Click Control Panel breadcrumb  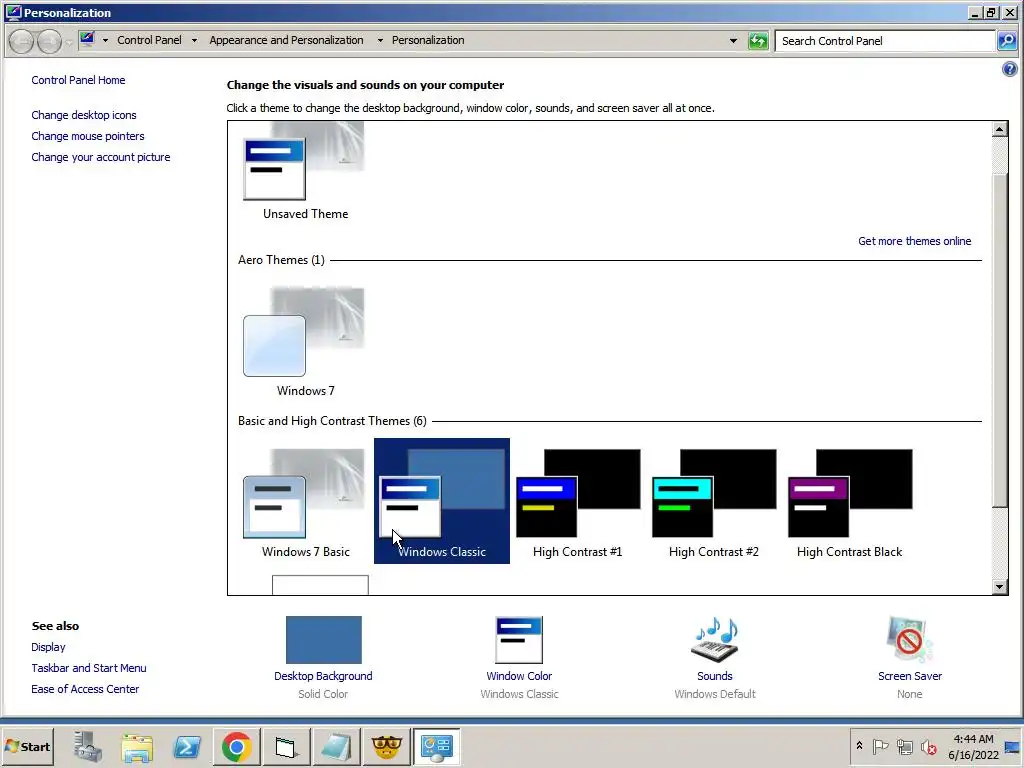[x=149, y=40]
